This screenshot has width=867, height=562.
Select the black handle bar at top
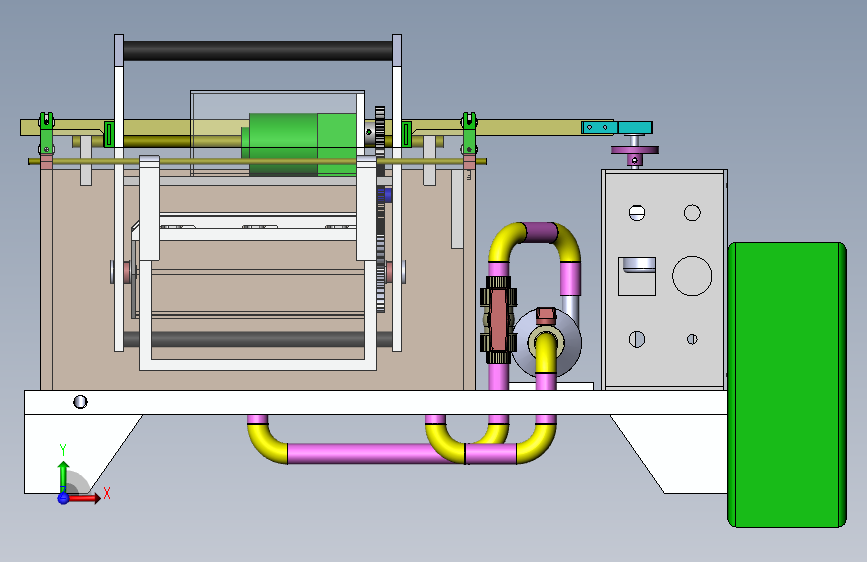[x=258, y=51]
